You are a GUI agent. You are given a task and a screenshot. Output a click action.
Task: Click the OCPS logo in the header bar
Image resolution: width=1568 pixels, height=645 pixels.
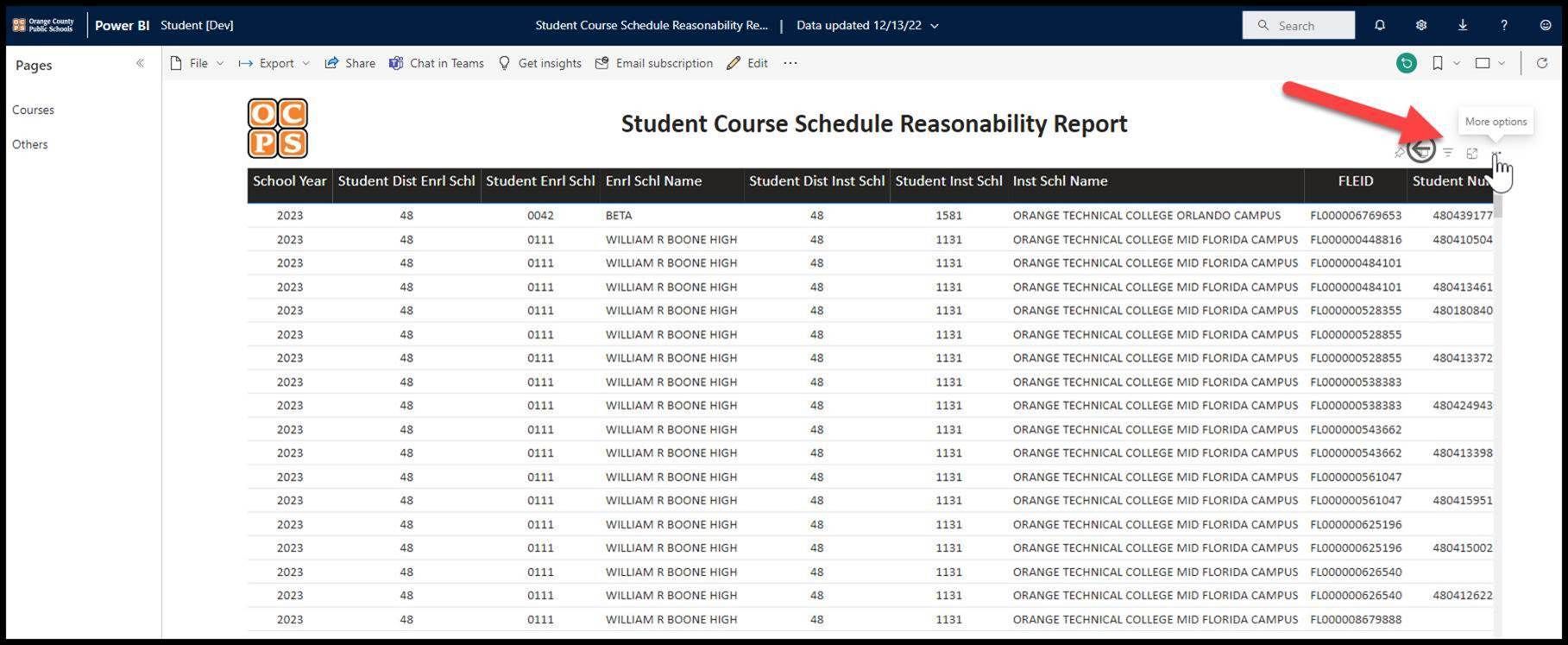[x=43, y=25]
